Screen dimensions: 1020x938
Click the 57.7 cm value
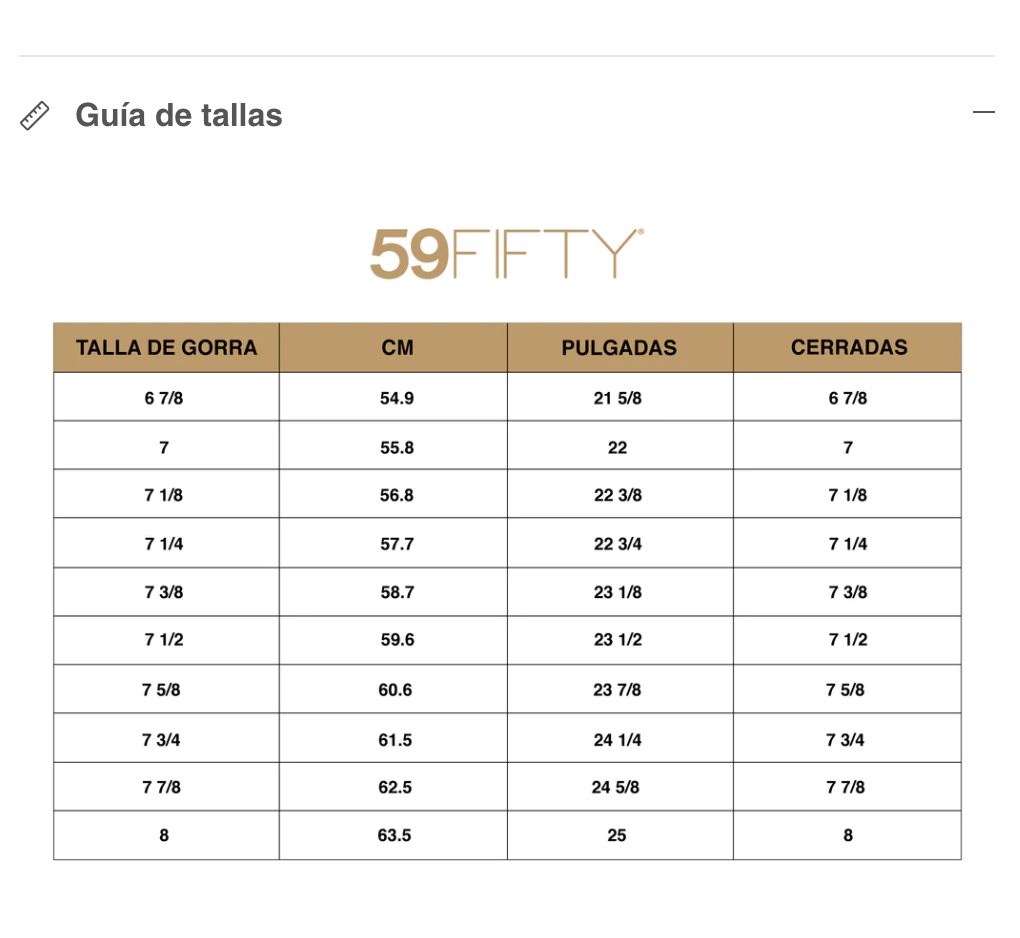pyautogui.click(x=397, y=544)
